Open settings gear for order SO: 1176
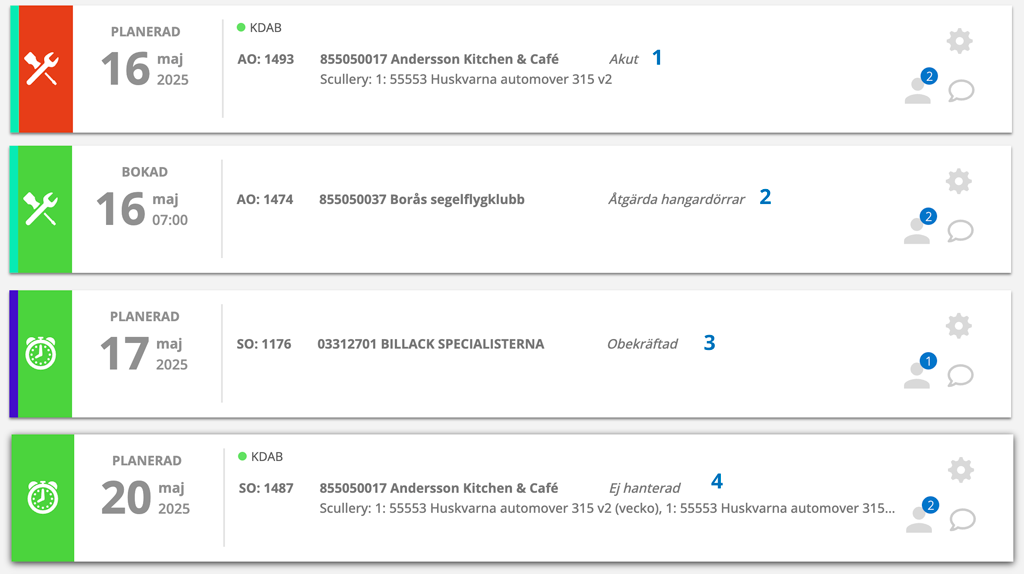1024x574 pixels. (959, 326)
